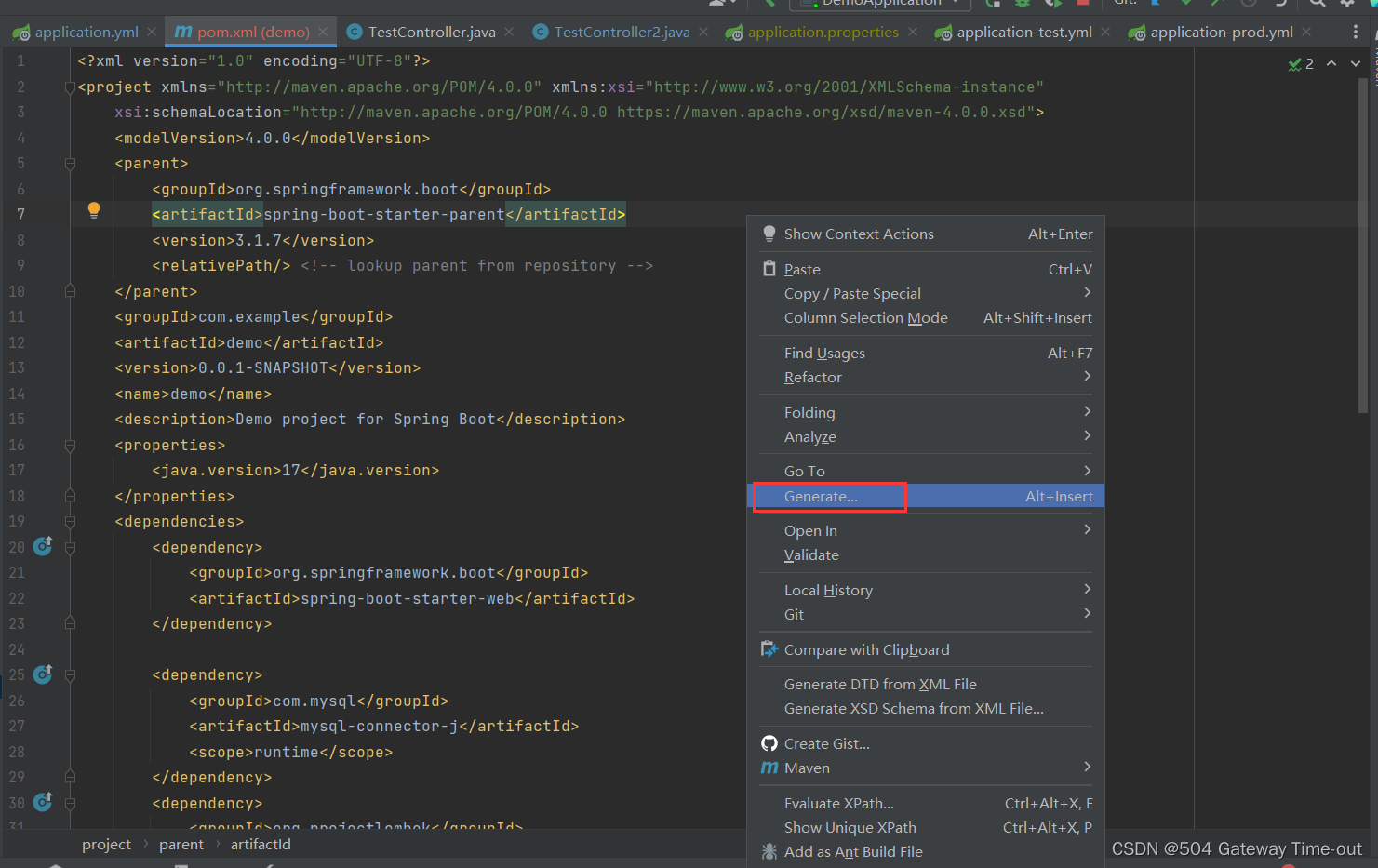Toggle Column Selection Mode

click(926, 318)
